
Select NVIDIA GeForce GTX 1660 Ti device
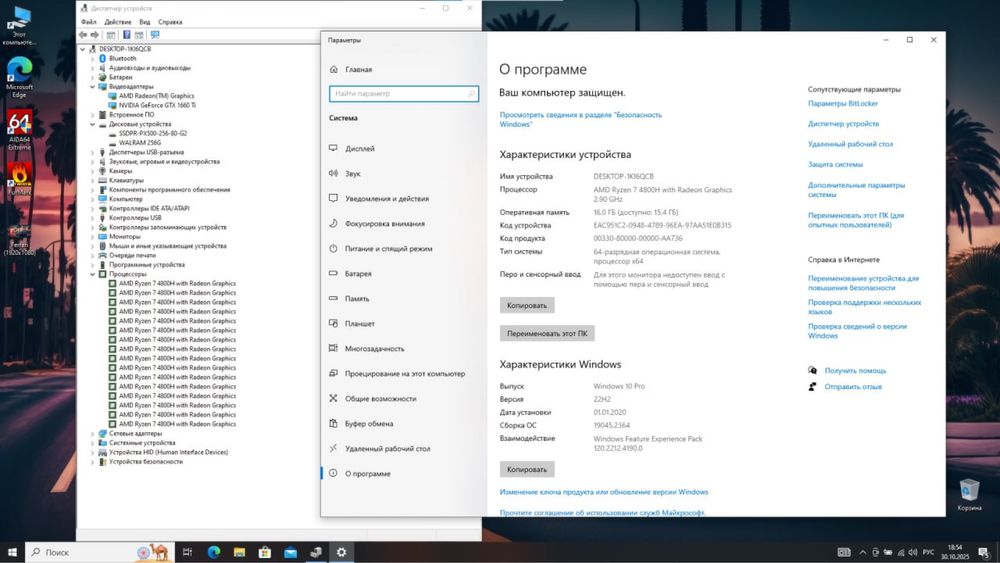coord(157,105)
